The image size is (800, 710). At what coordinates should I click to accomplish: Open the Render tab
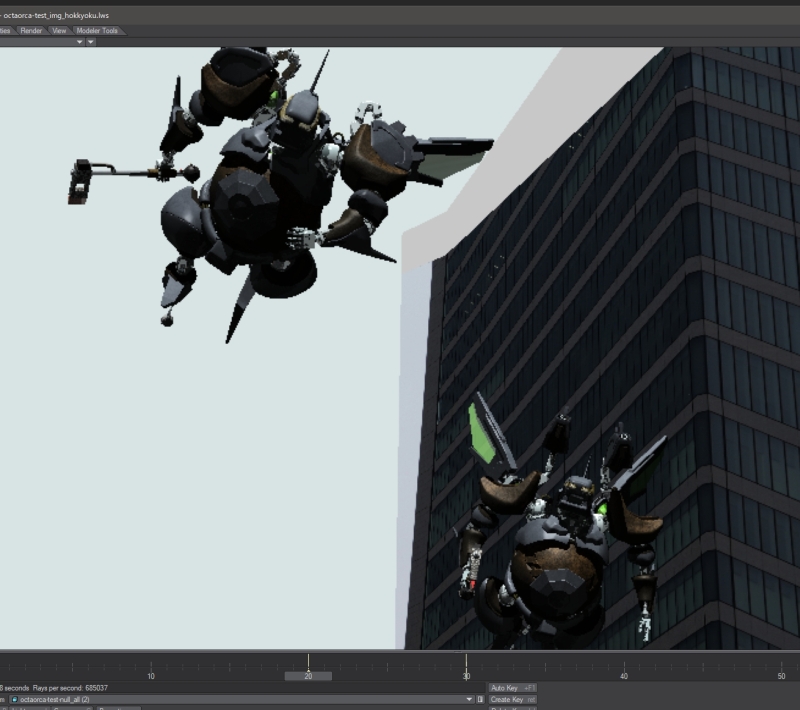point(33,31)
